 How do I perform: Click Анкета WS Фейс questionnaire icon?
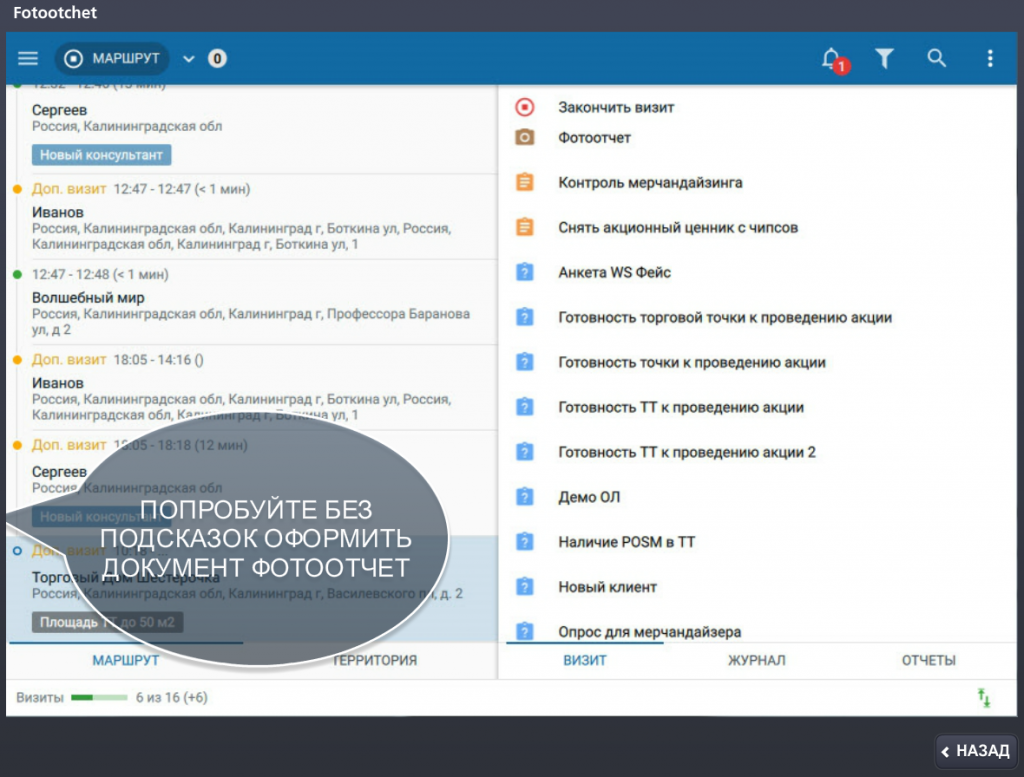pos(524,272)
